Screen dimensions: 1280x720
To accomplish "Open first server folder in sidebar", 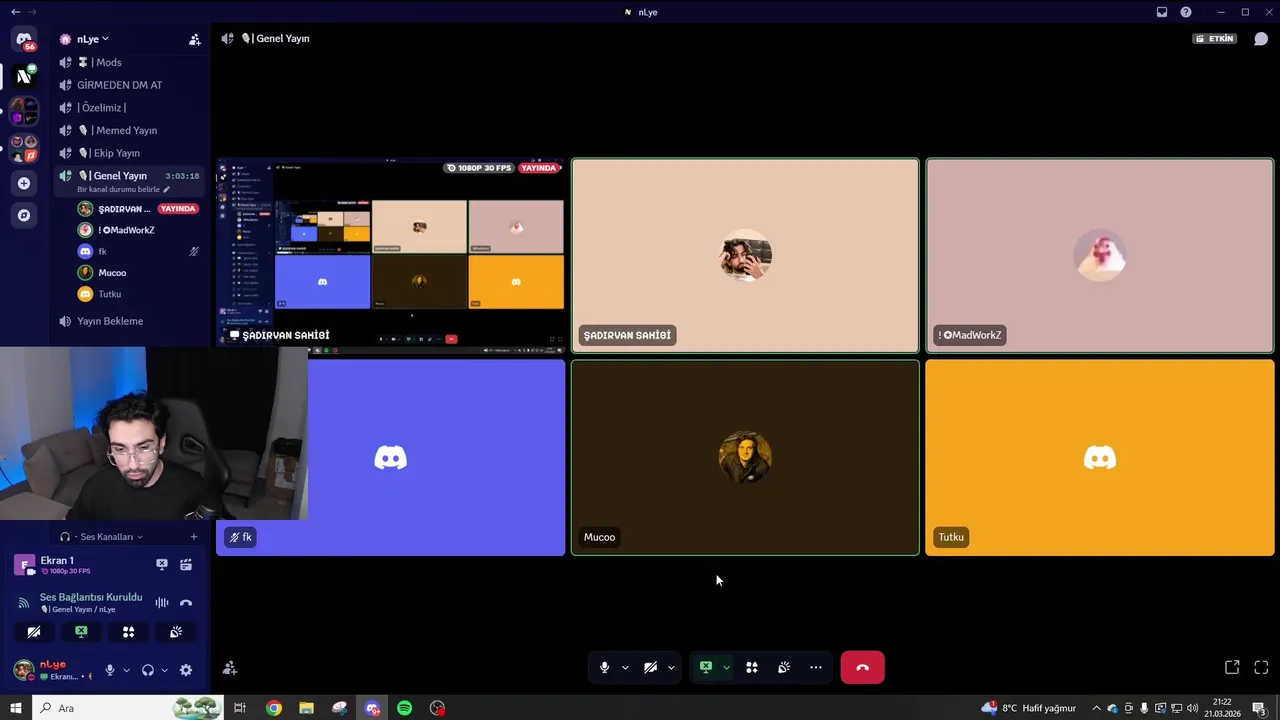I will pyautogui.click(x=24, y=110).
